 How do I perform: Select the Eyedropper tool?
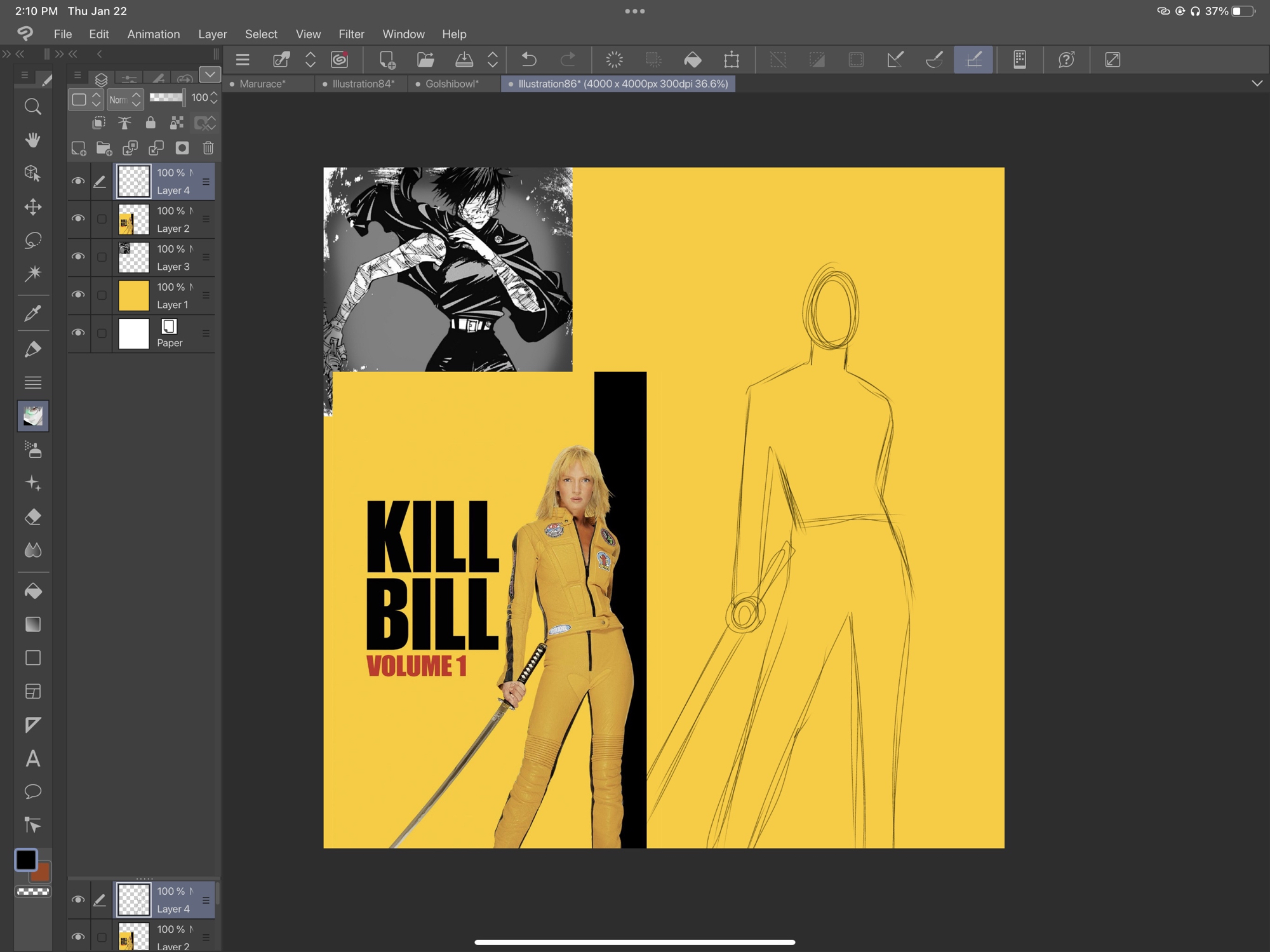click(33, 313)
